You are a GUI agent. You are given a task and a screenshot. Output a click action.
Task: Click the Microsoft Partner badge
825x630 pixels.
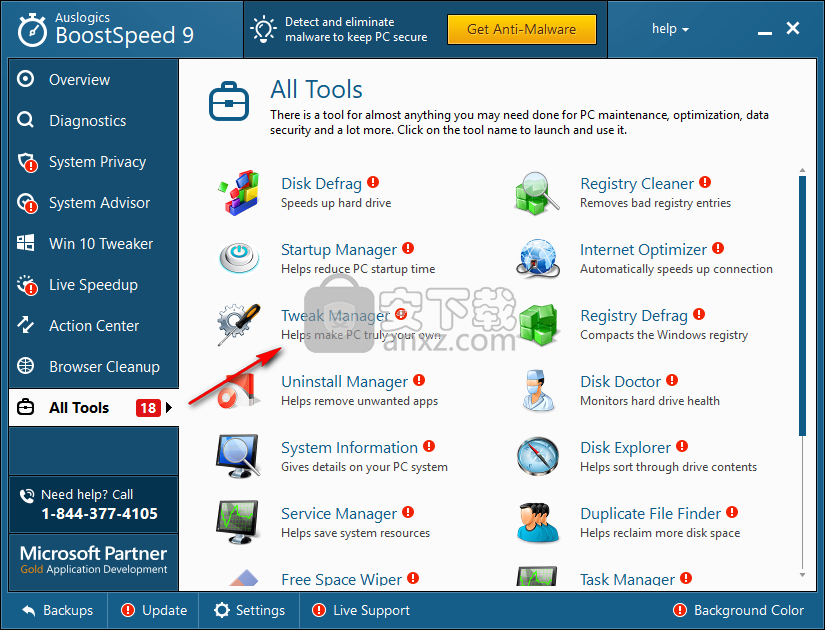pyautogui.click(x=94, y=561)
